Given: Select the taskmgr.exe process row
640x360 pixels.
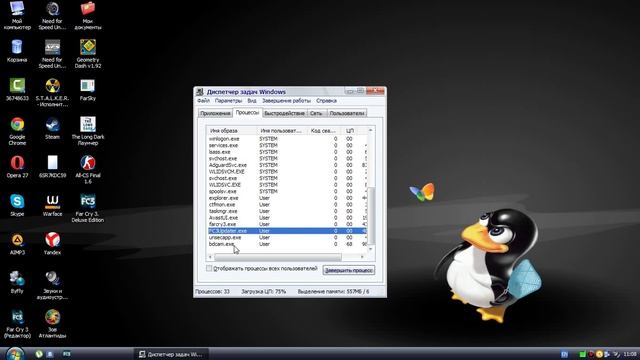Looking at the screenshot, I should pyautogui.click(x=287, y=211).
